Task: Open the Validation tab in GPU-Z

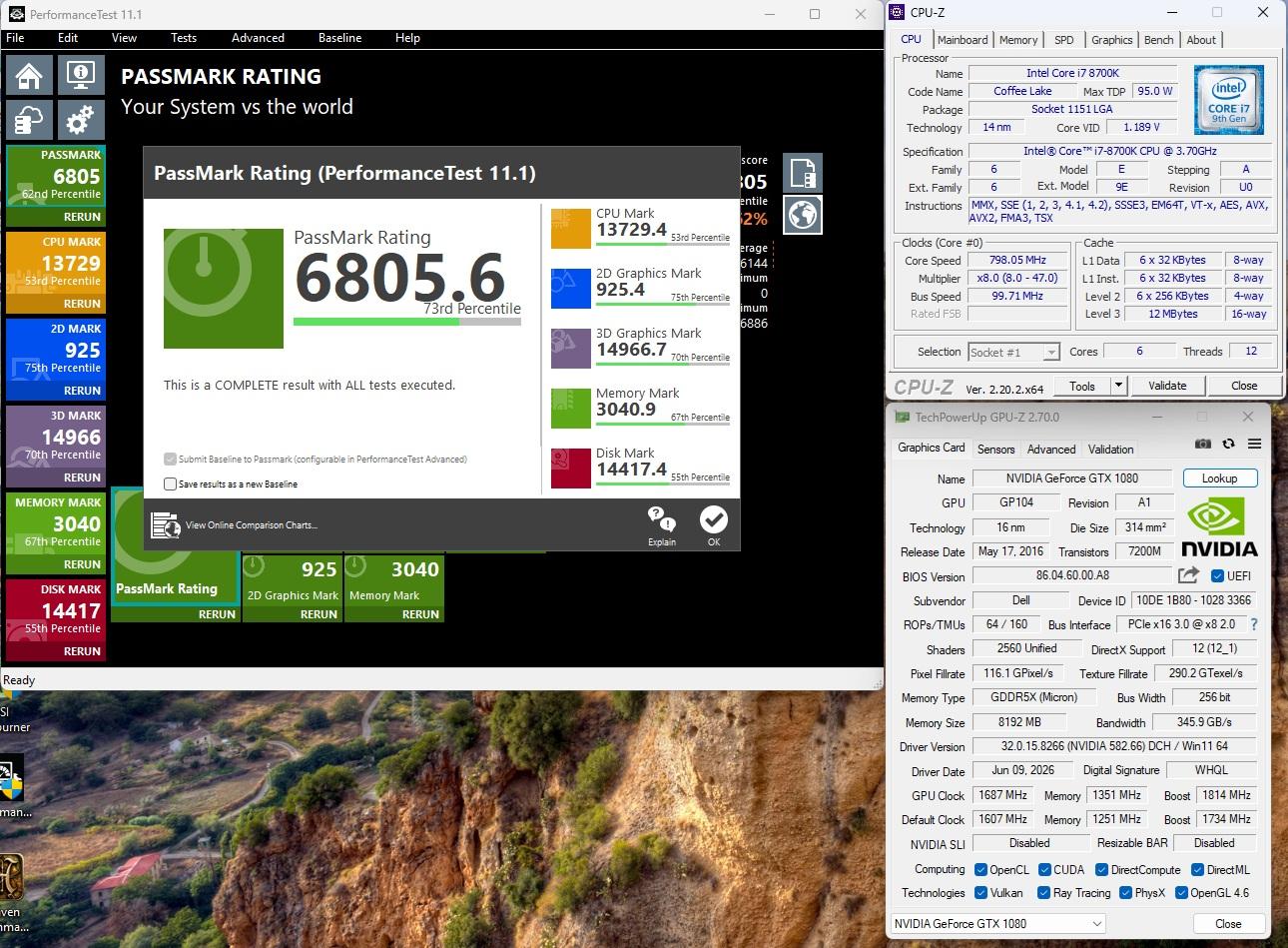Action: (1110, 450)
